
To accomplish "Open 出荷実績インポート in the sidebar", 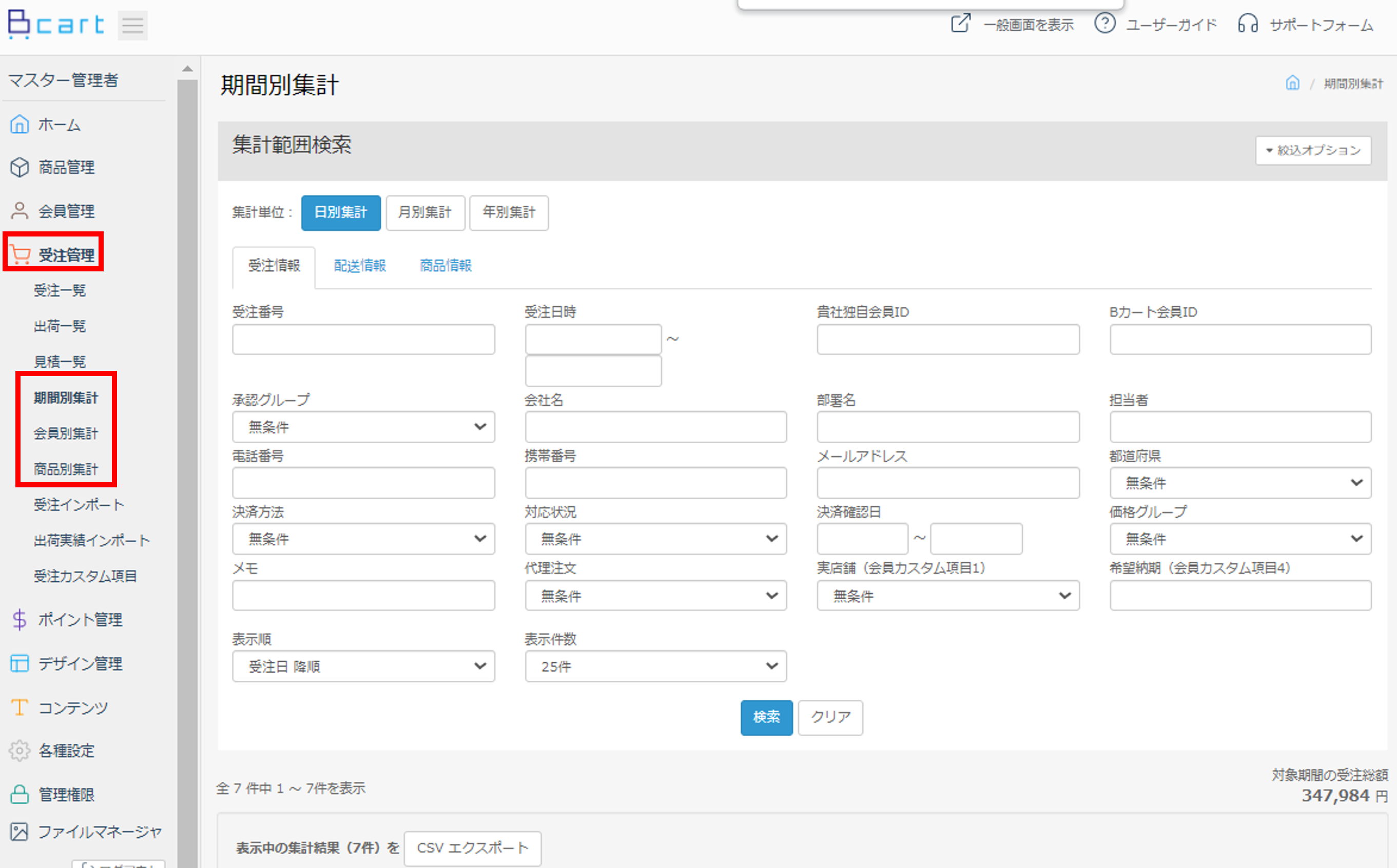I will [x=92, y=540].
